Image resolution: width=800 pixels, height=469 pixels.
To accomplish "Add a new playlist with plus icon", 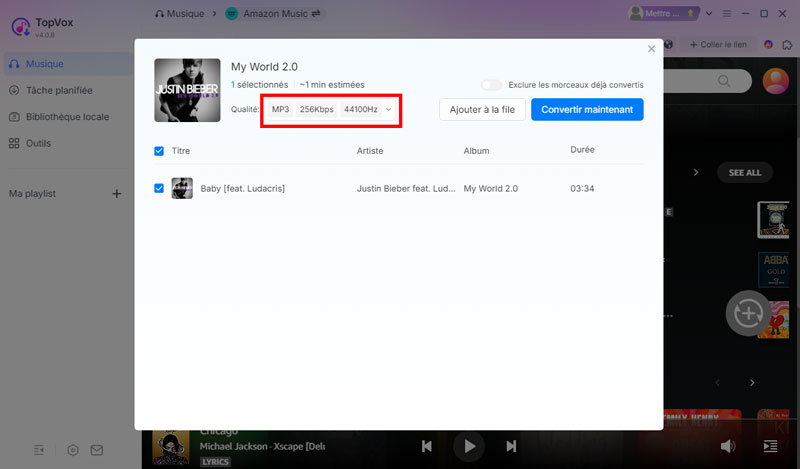I will (x=117, y=193).
